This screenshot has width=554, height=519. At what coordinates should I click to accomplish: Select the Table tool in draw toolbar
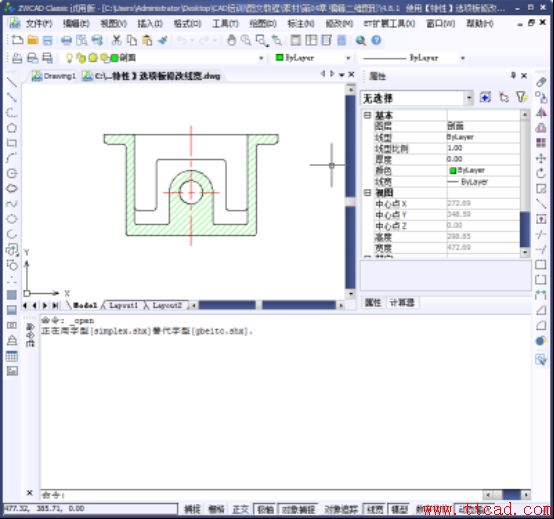[x=12, y=356]
